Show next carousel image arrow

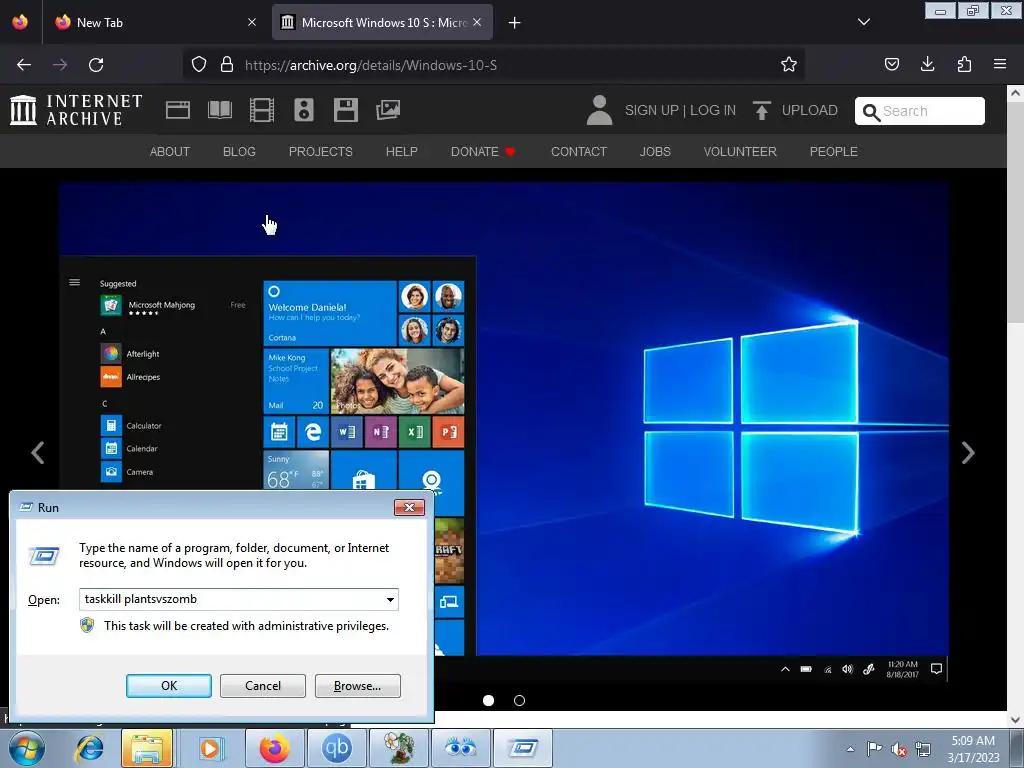click(968, 453)
